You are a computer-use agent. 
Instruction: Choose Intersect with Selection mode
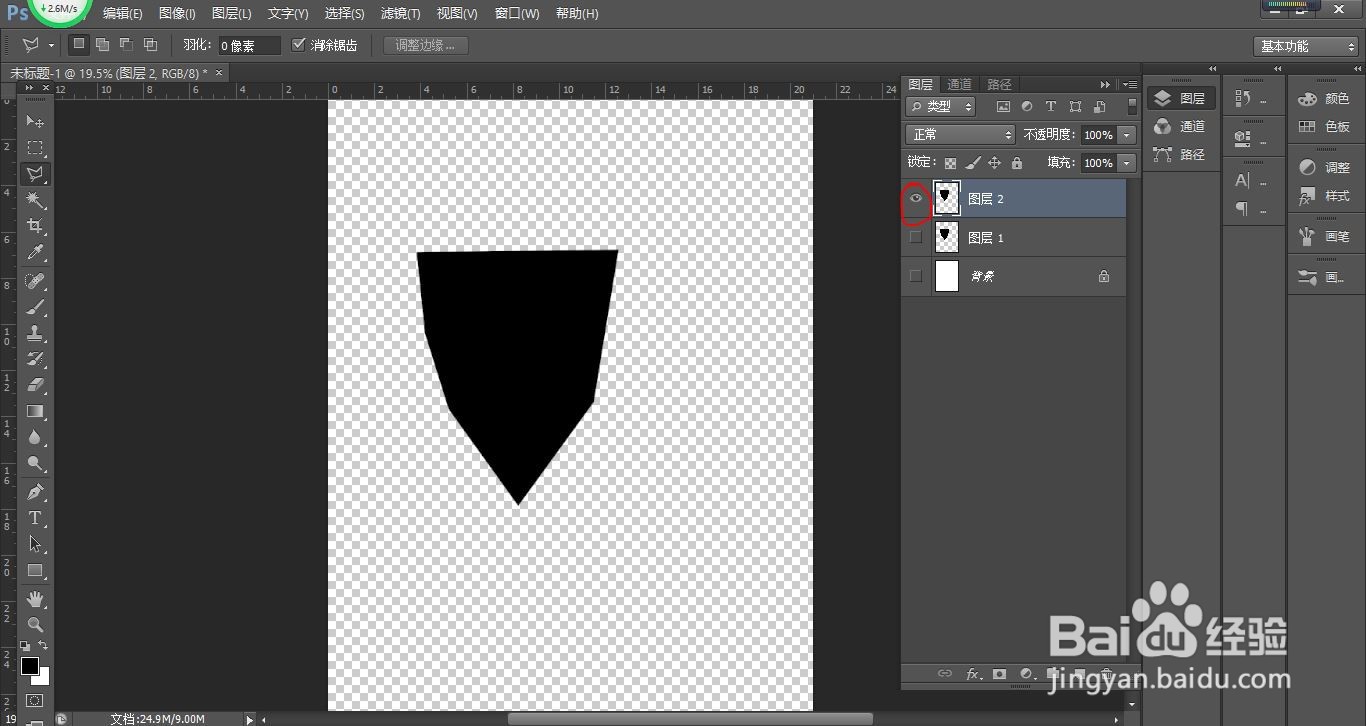[x=150, y=45]
